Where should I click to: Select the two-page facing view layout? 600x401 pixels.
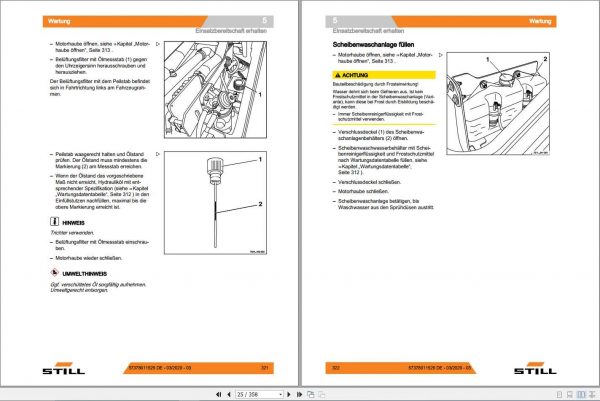point(581,394)
